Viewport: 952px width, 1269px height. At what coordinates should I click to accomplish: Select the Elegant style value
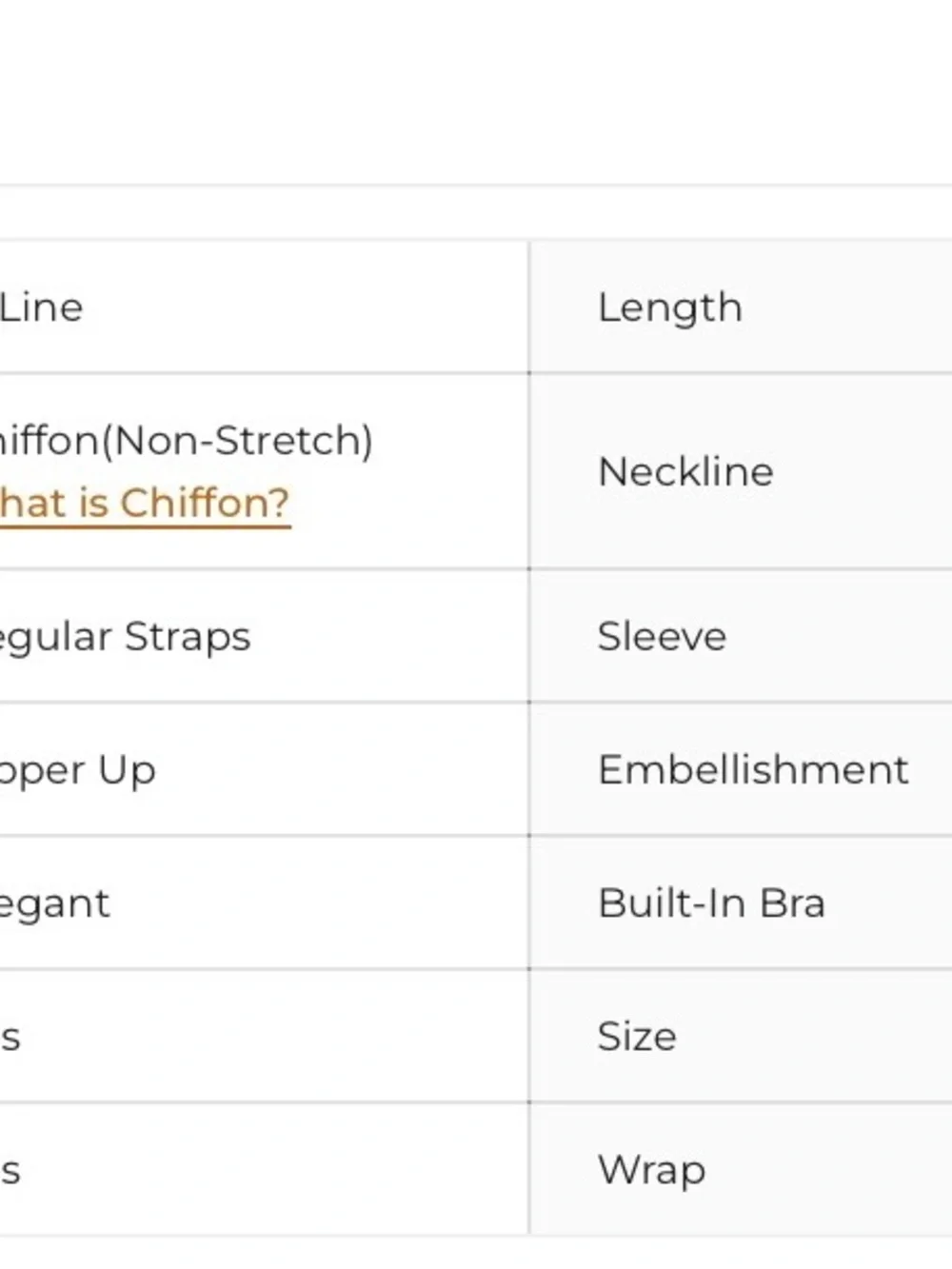coord(55,903)
